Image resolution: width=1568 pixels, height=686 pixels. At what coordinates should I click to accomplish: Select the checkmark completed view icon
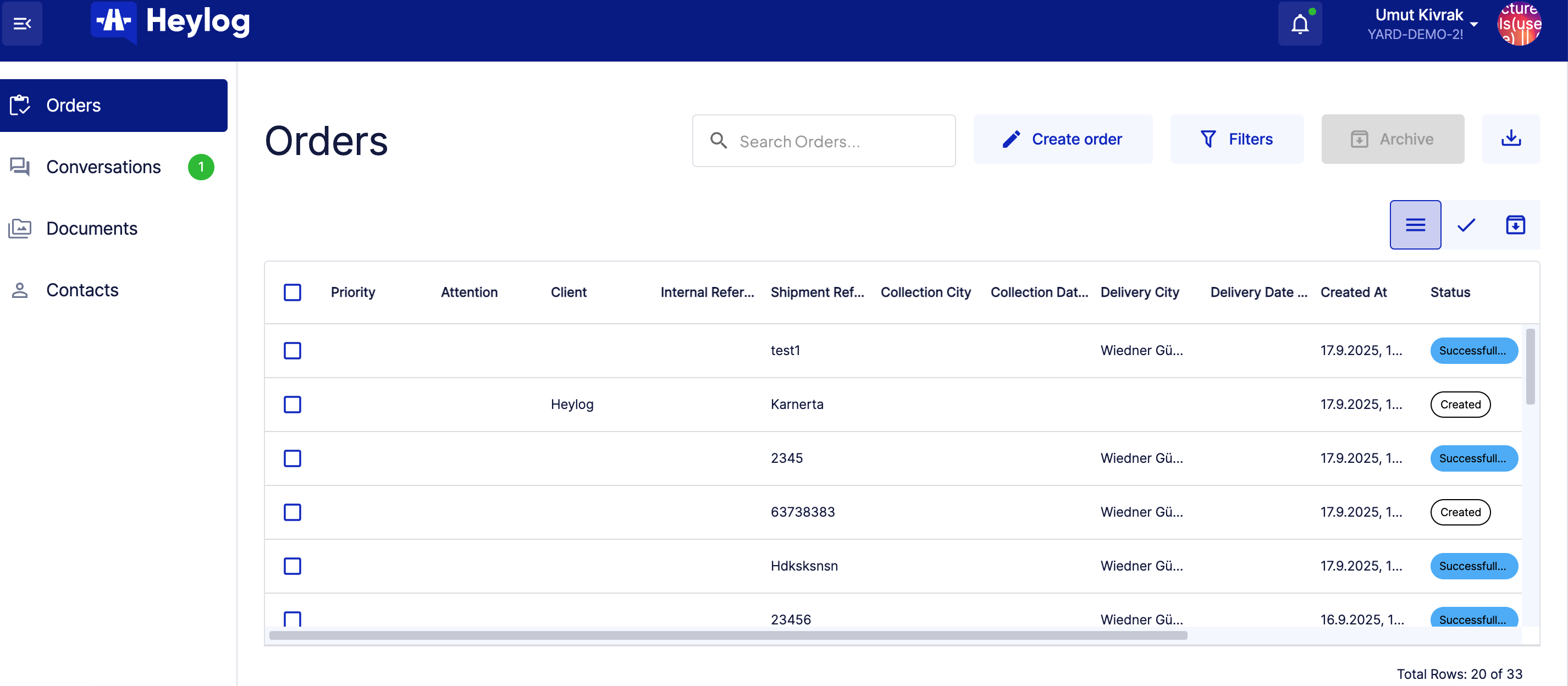tap(1466, 225)
